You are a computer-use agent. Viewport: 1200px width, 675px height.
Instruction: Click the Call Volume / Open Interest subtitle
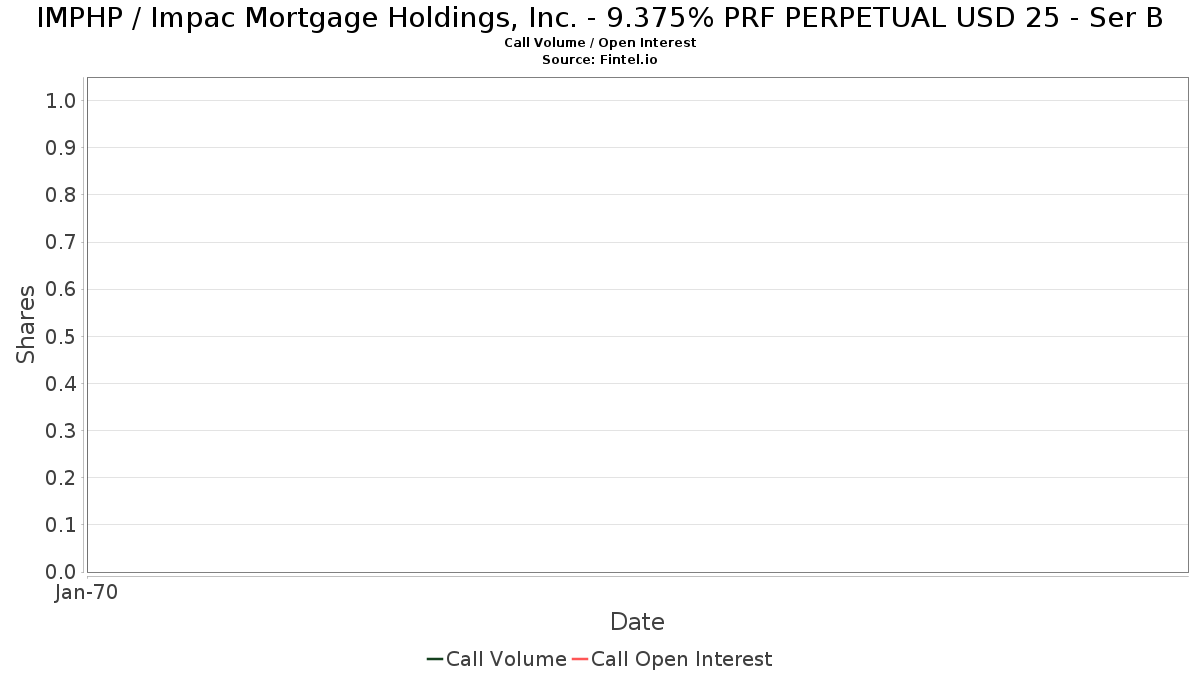(x=600, y=43)
